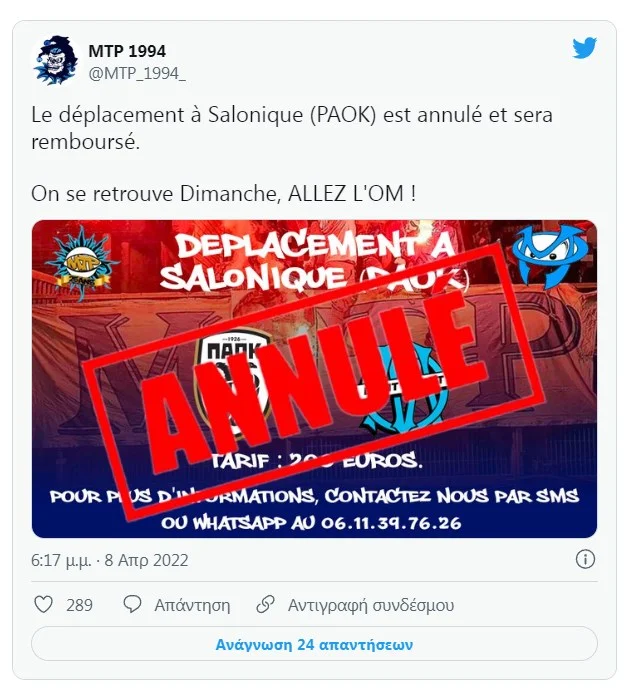Open Ανάγνωση 24 απαντήσεων replies button
The width and height of the screenshot is (640, 695).
[x=314, y=644]
